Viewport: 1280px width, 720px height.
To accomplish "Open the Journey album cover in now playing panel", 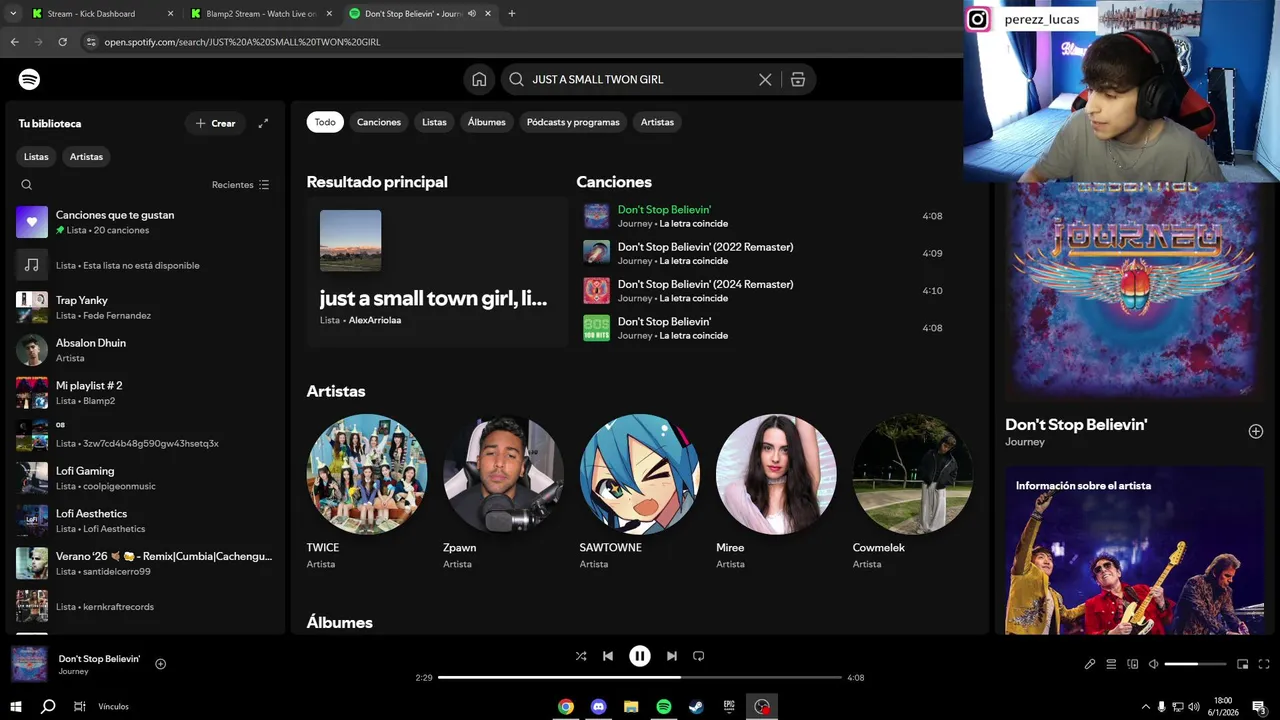I will tap(1133, 292).
